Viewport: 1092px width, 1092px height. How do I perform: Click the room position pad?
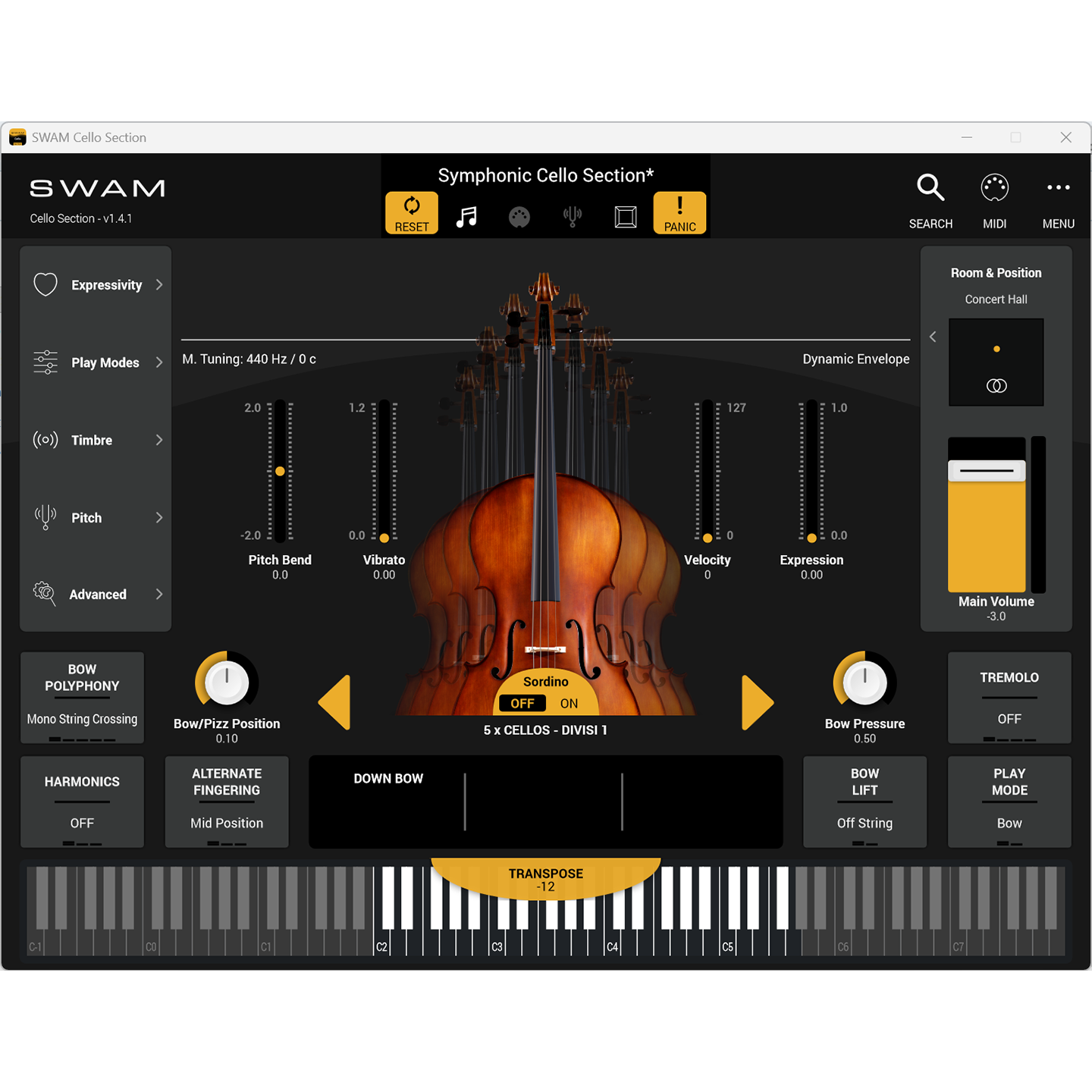(x=996, y=362)
